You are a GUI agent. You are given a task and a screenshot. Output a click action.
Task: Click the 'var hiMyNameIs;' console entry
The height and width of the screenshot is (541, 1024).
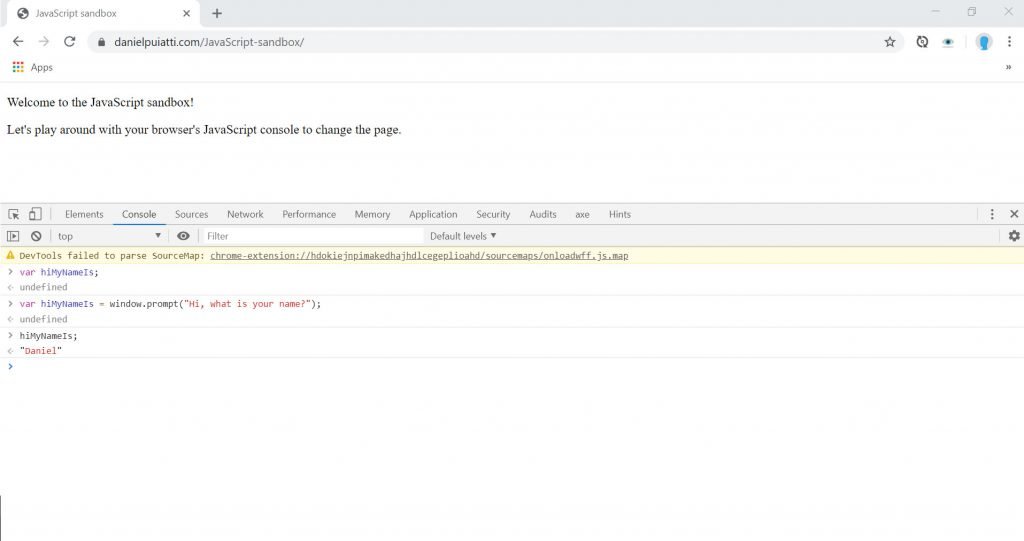[59, 272]
